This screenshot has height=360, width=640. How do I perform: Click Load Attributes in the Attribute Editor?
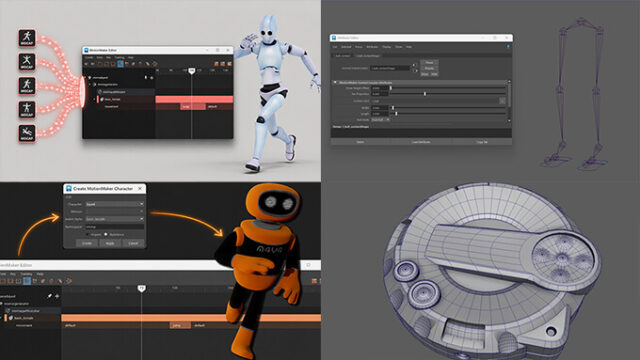tap(421, 142)
